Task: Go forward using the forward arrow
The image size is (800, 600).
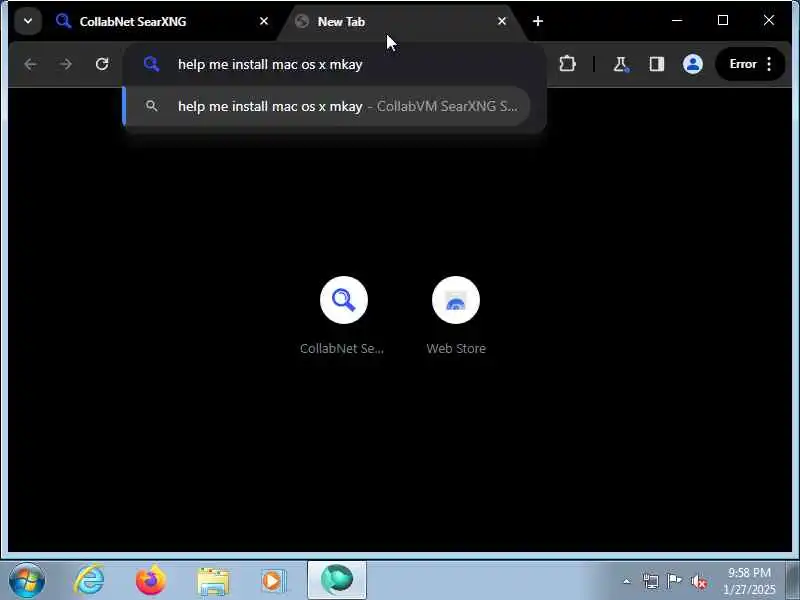Action: coord(65,64)
